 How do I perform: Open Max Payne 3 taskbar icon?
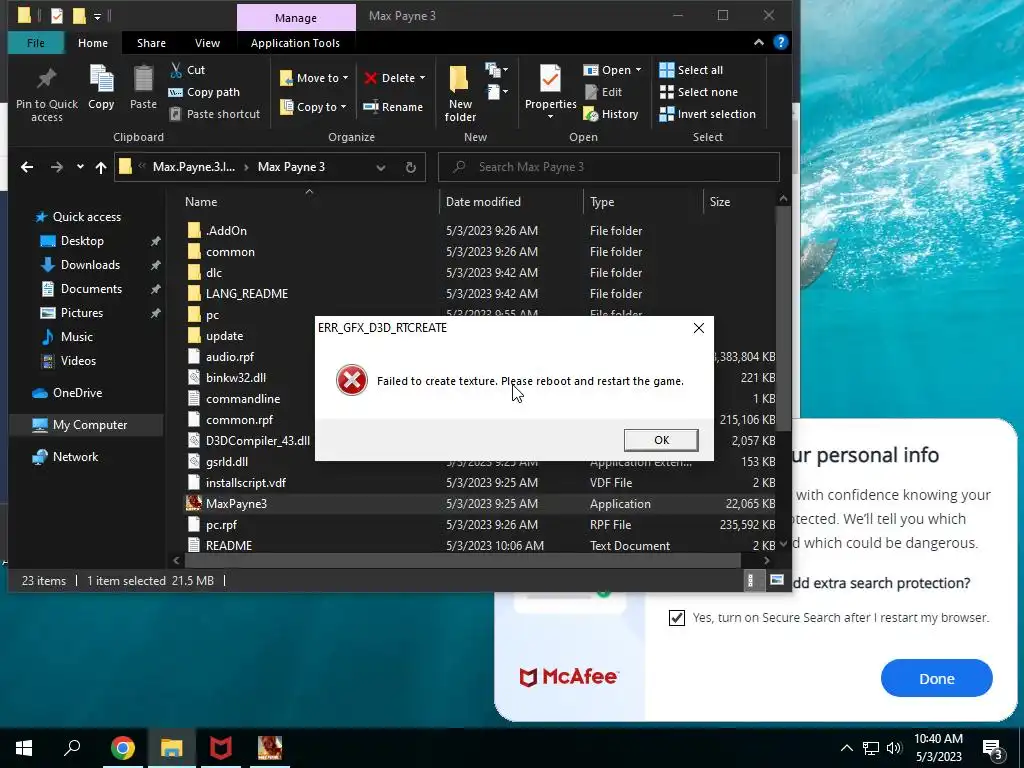(x=270, y=748)
